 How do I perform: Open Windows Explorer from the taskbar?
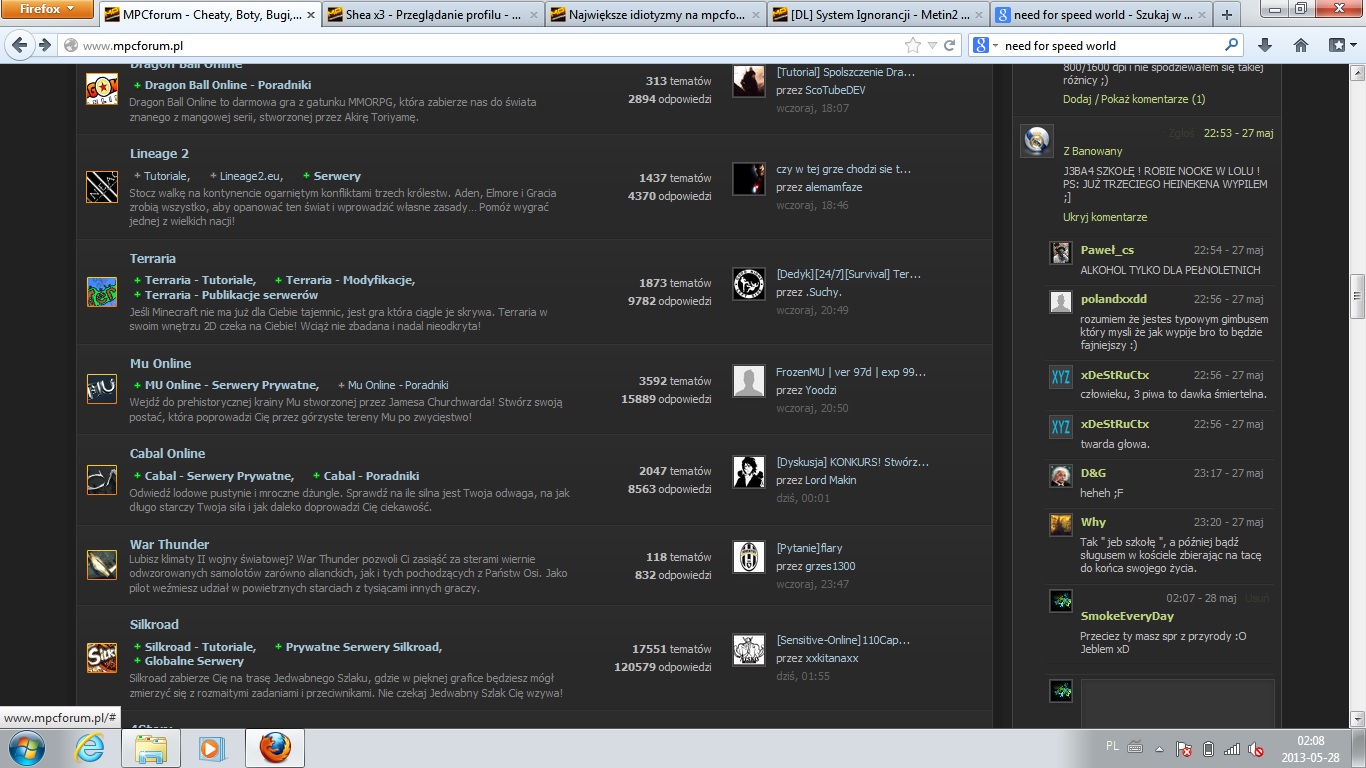tap(151, 748)
